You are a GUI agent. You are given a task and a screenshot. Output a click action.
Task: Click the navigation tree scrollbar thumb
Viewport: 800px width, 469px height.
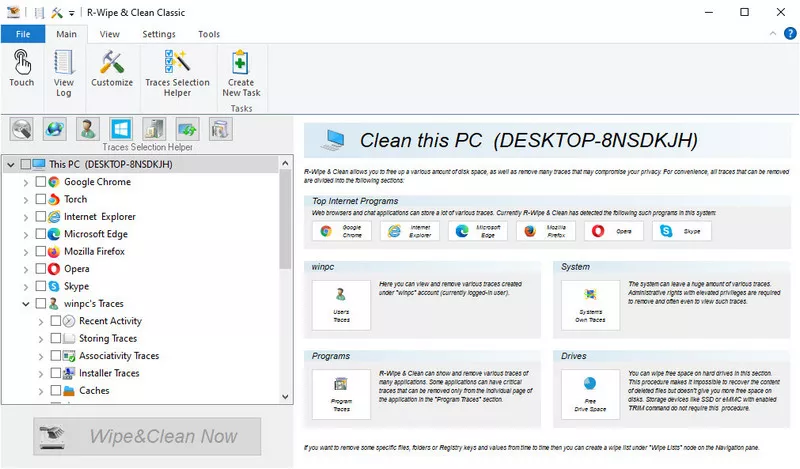(x=285, y=219)
